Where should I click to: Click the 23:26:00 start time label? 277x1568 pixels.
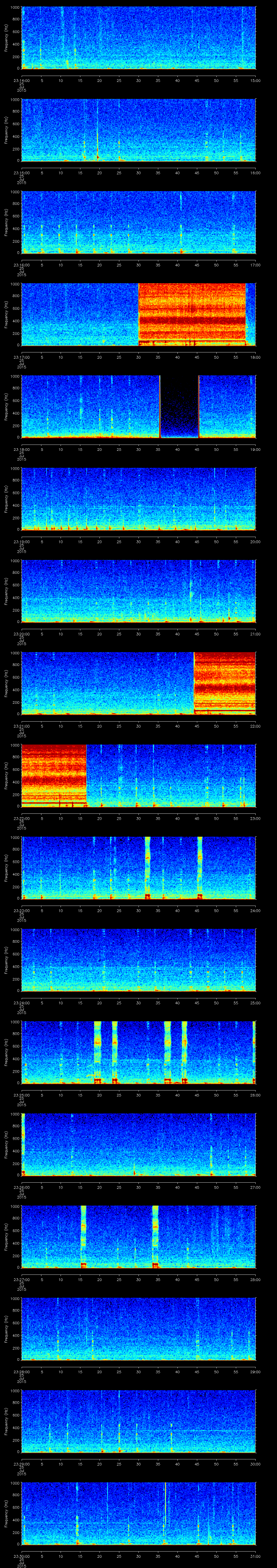coord(21,1187)
